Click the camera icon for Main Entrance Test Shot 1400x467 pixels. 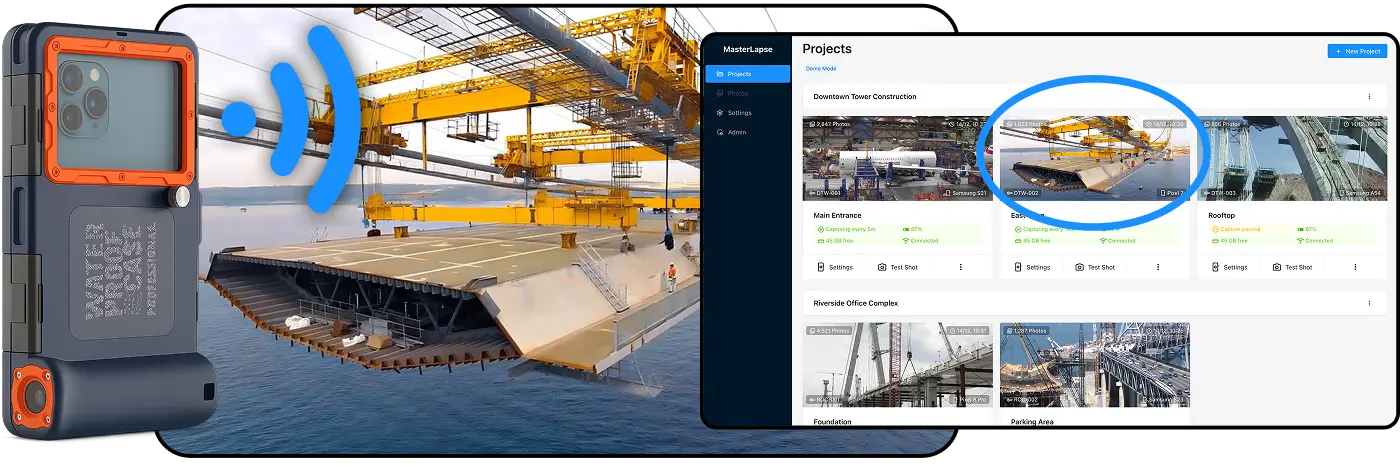pyautogui.click(x=882, y=267)
